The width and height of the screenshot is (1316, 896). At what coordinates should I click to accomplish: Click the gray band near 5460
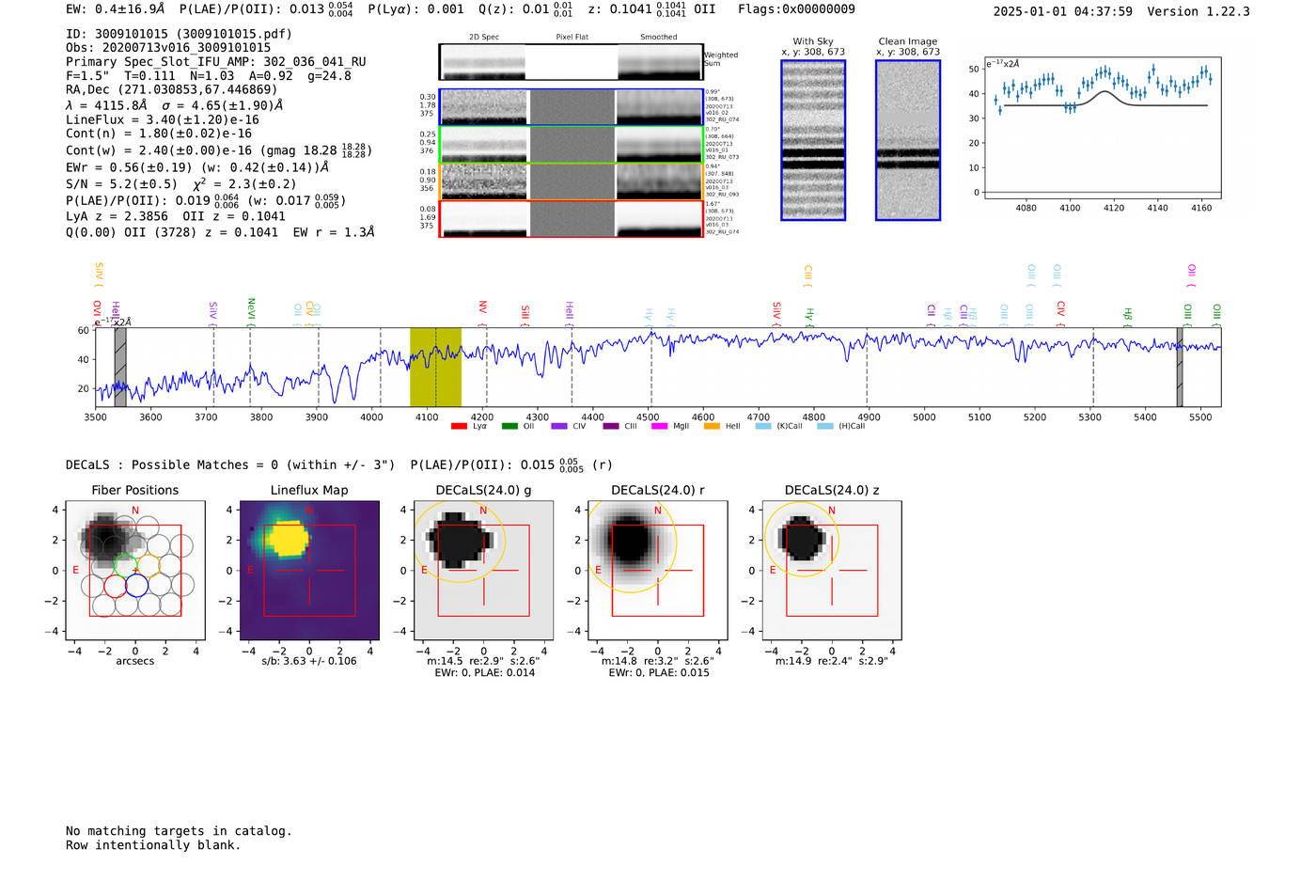click(x=1180, y=368)
